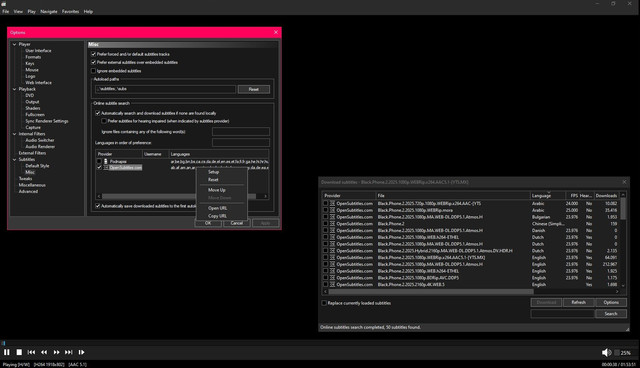The width and height of the screenshot is (640, 368).
Task: Collapse the Subtitles tree node
Action: tap(15, 160)
